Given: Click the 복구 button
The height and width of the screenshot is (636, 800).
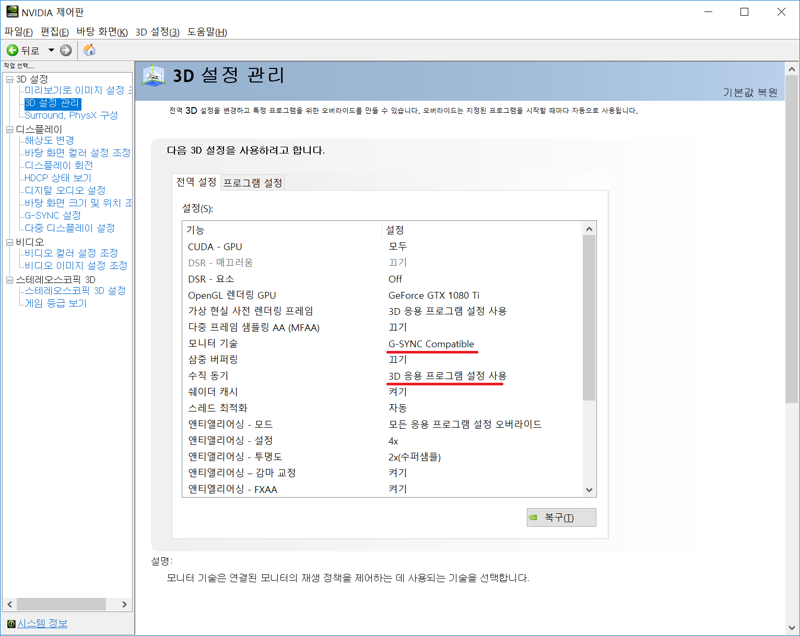Looking at the screenshot, I should (561, 517).
